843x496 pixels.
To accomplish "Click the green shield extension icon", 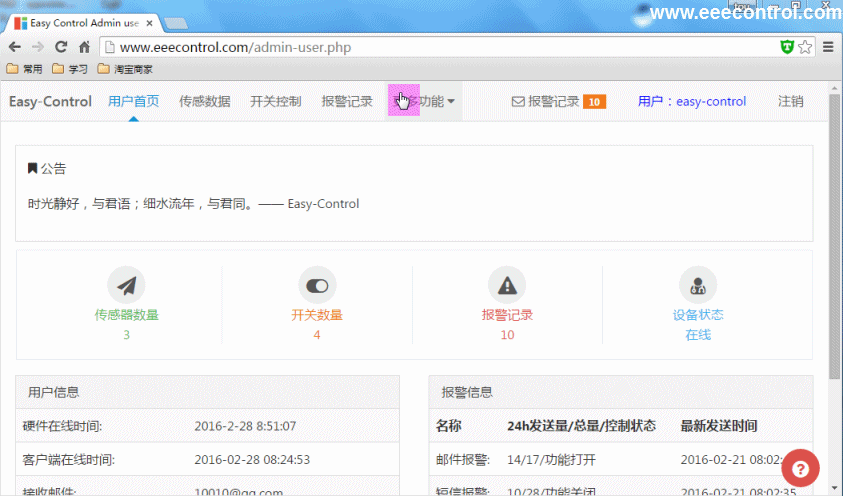I will click(x=787, y=47).
